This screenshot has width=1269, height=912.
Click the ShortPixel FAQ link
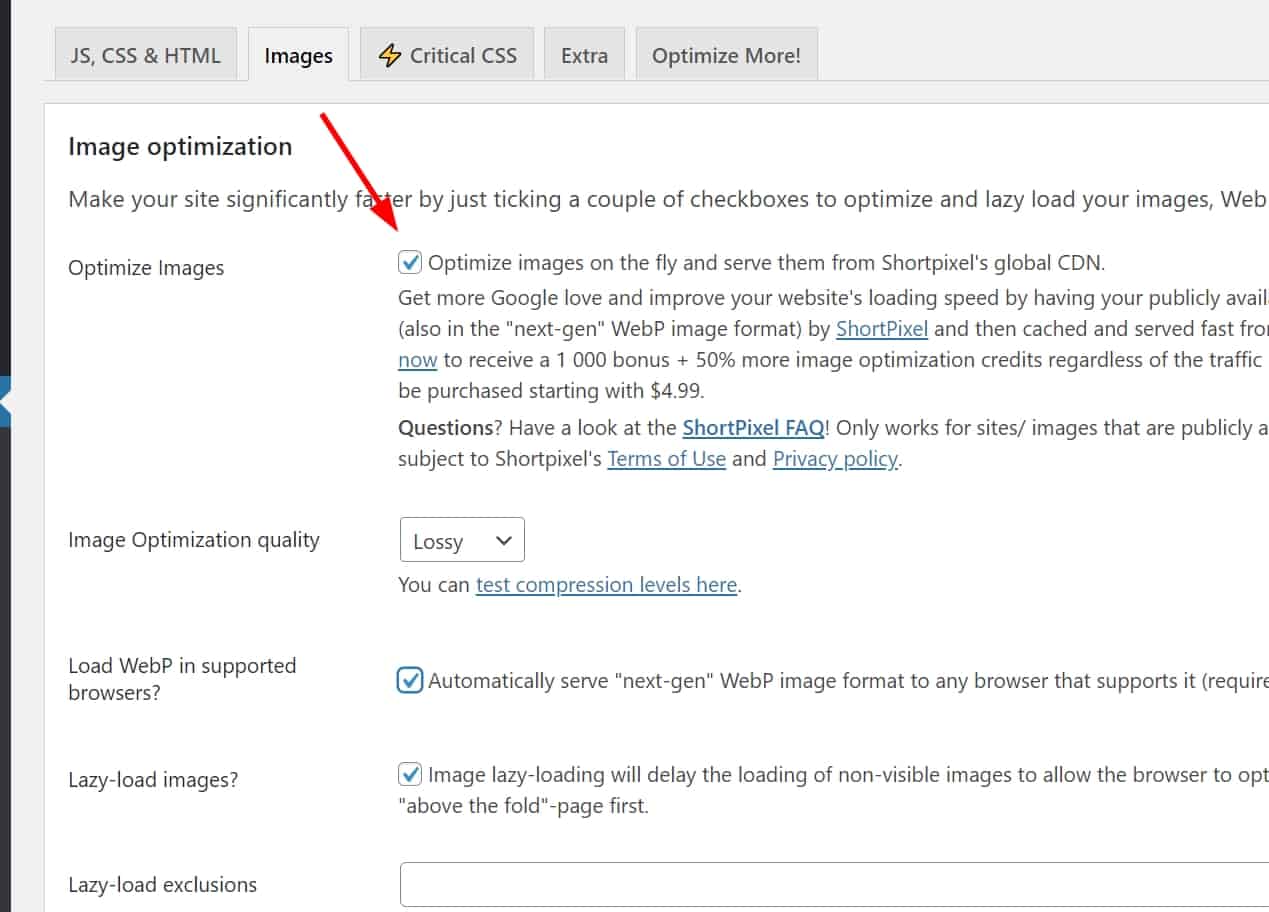click(x=753, y=428)
